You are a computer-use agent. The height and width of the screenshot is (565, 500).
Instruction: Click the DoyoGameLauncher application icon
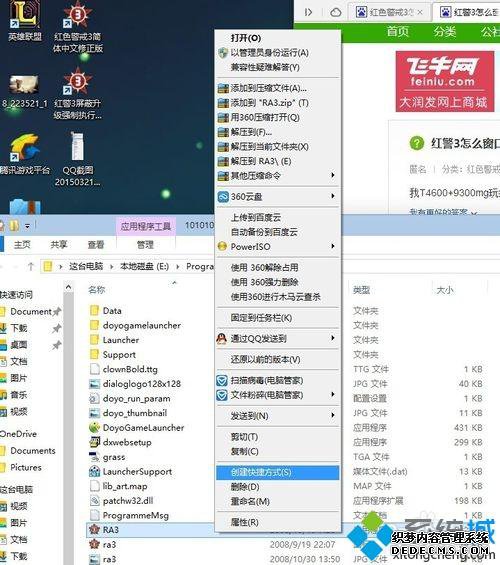pos(94,428)
